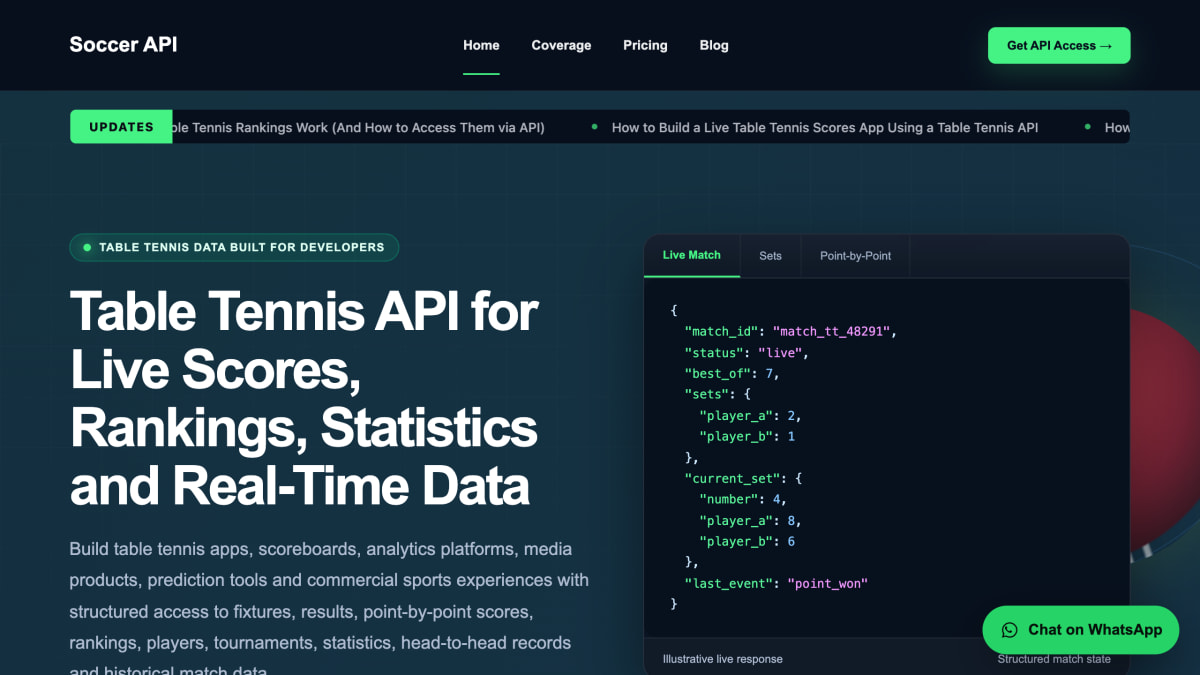
Task: Open the Home nav item
Action: pyautogui.click(x=481, y=45)
